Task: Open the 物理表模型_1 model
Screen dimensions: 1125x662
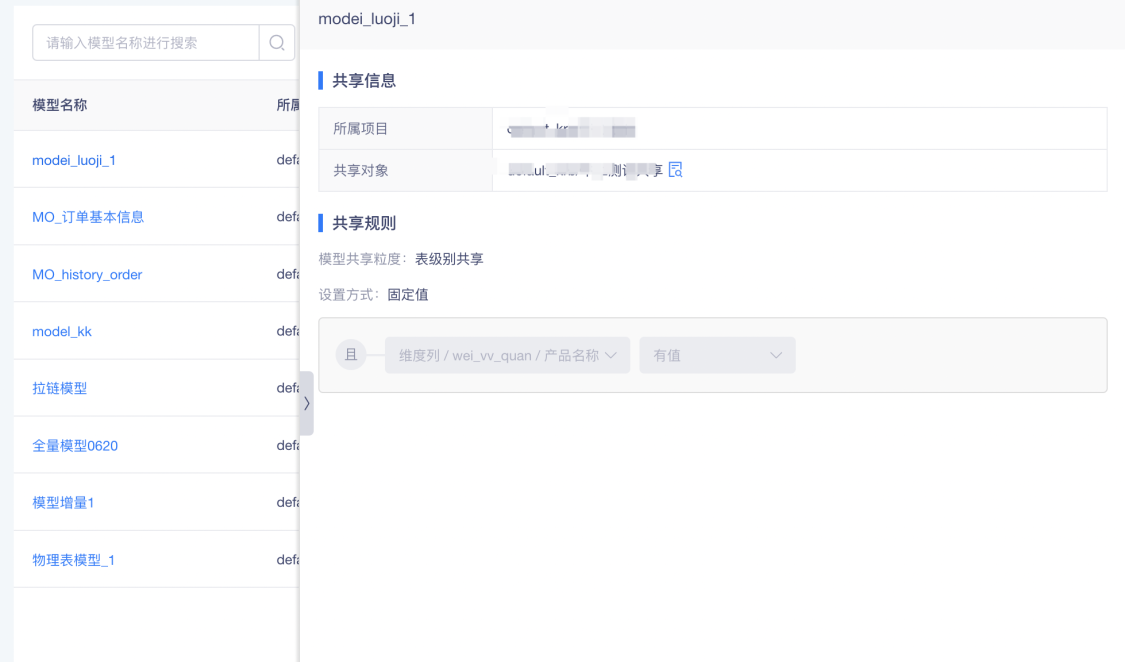Action: coord(73,559)
